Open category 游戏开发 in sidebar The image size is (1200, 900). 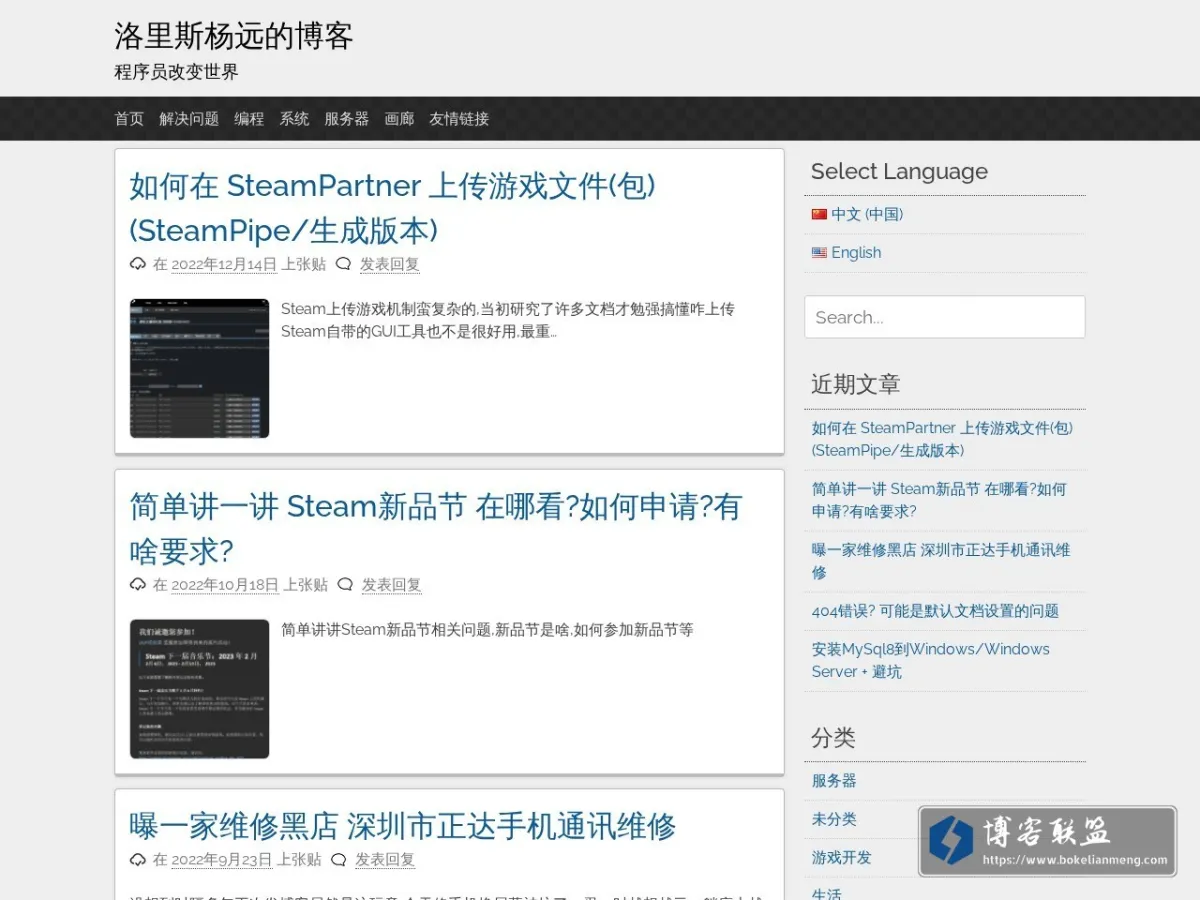click(x=842, y=857)
